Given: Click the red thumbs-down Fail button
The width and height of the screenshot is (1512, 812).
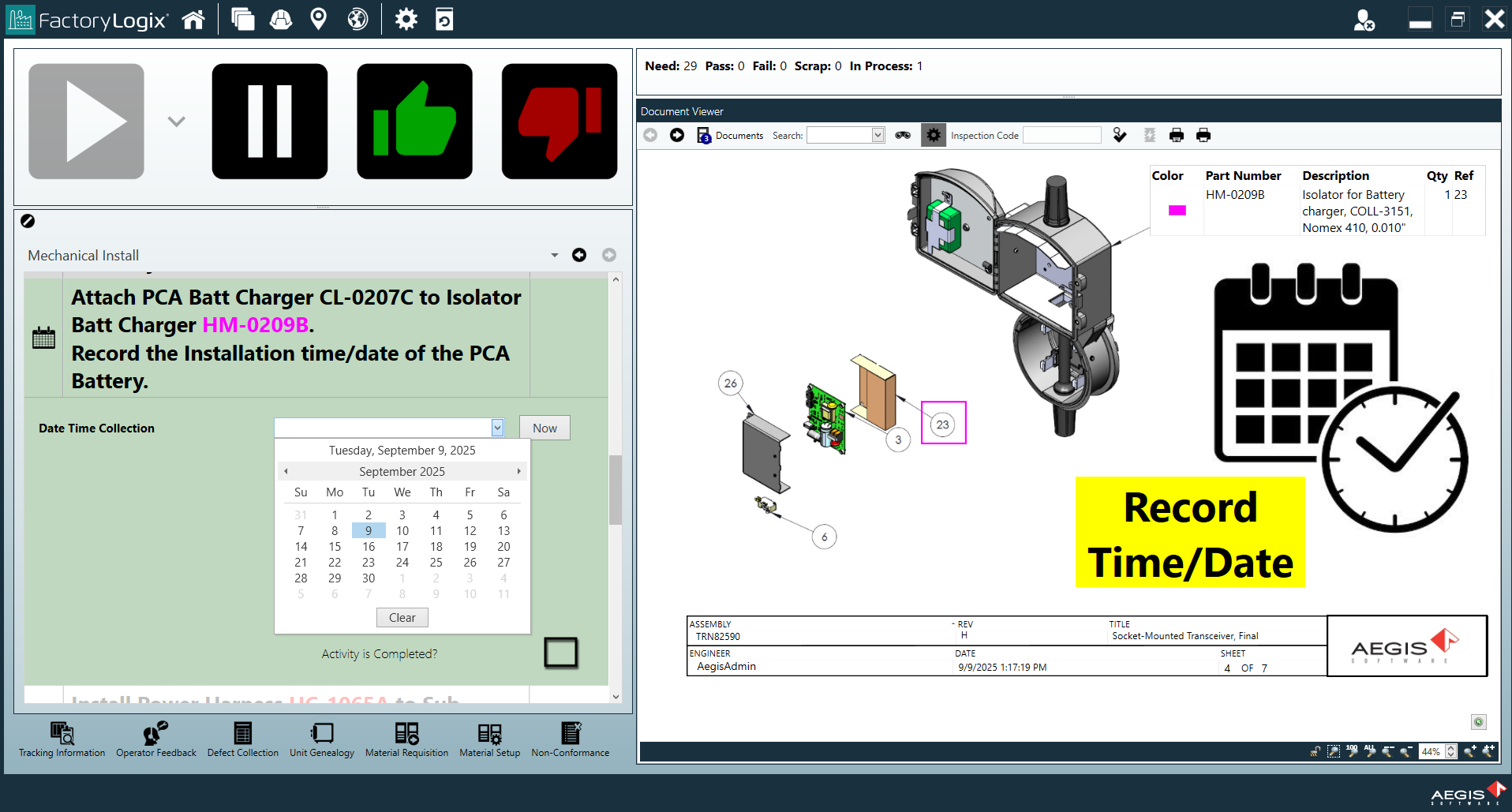Looking at the screenshot, I should tap(559, 122).
